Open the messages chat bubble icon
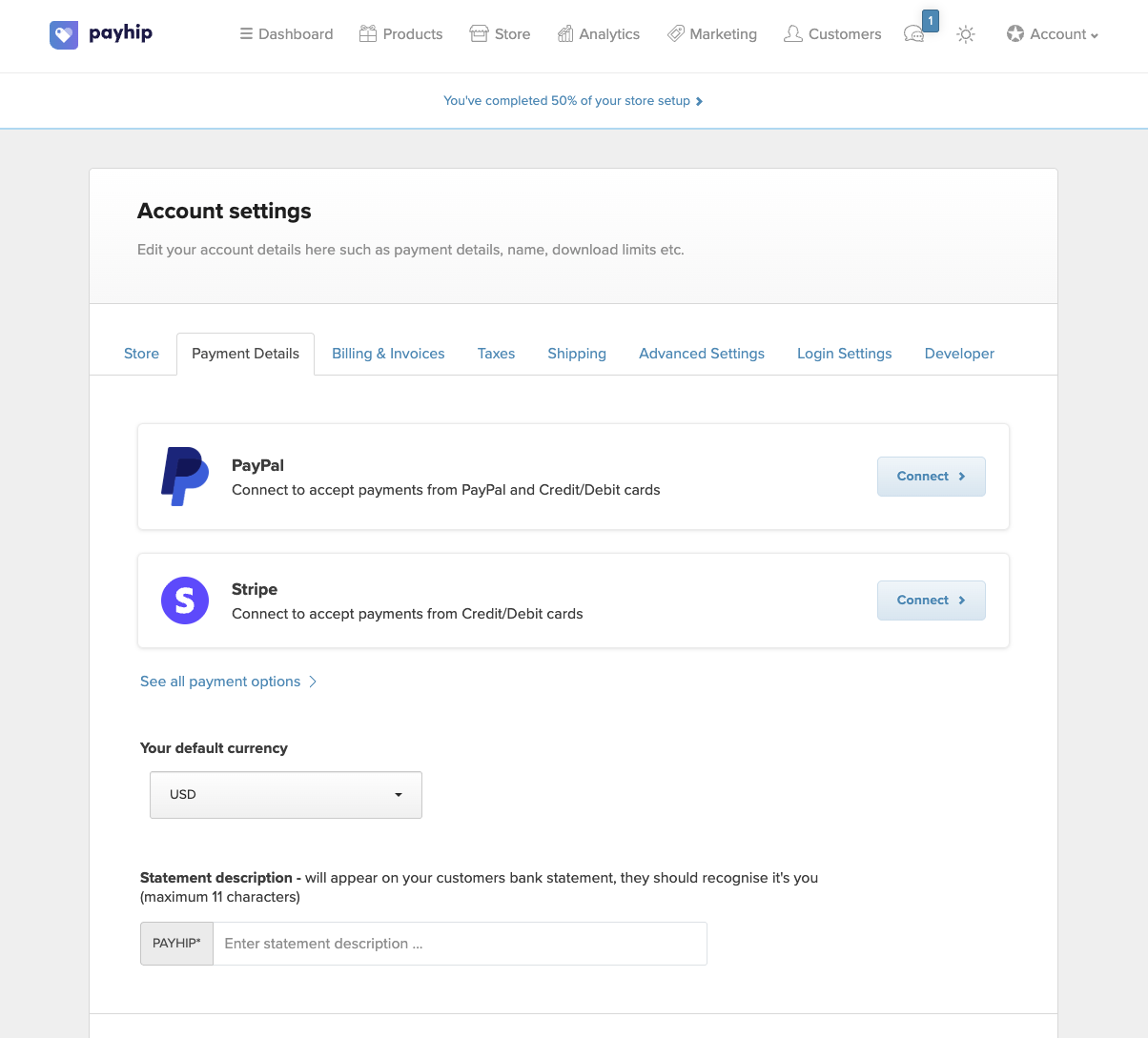 914,34
